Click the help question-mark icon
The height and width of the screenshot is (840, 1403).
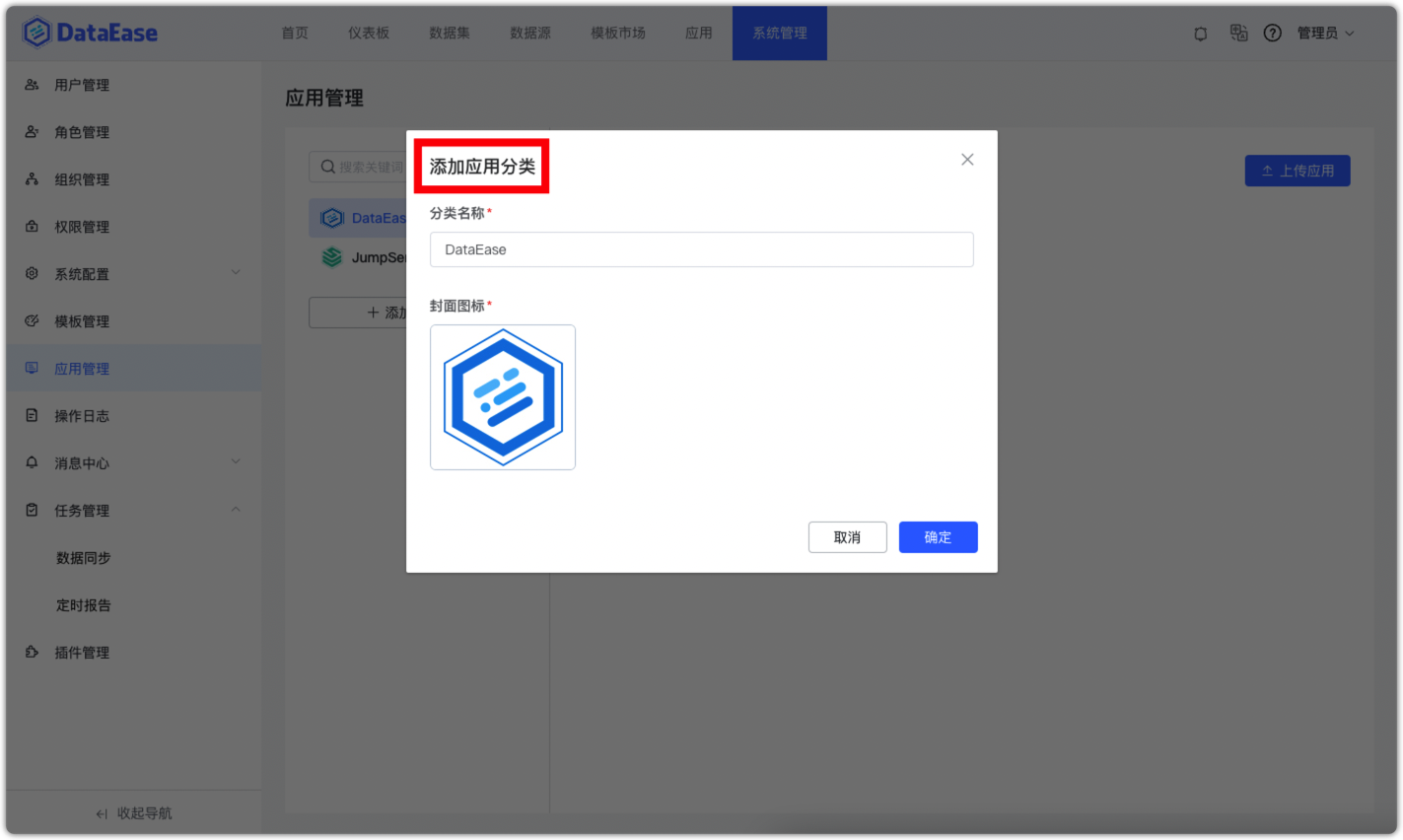1272,33
